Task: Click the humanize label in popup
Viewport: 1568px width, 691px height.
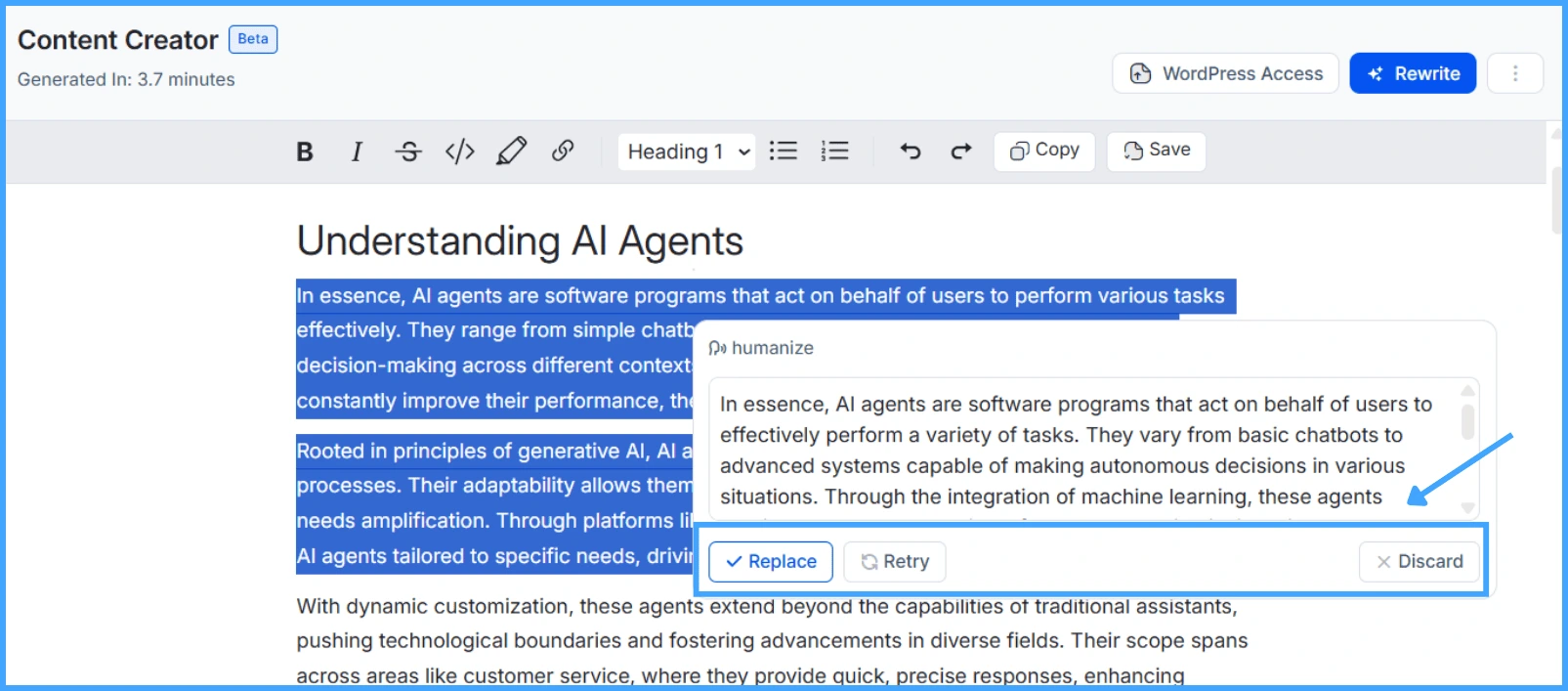Action: point(761,348)
